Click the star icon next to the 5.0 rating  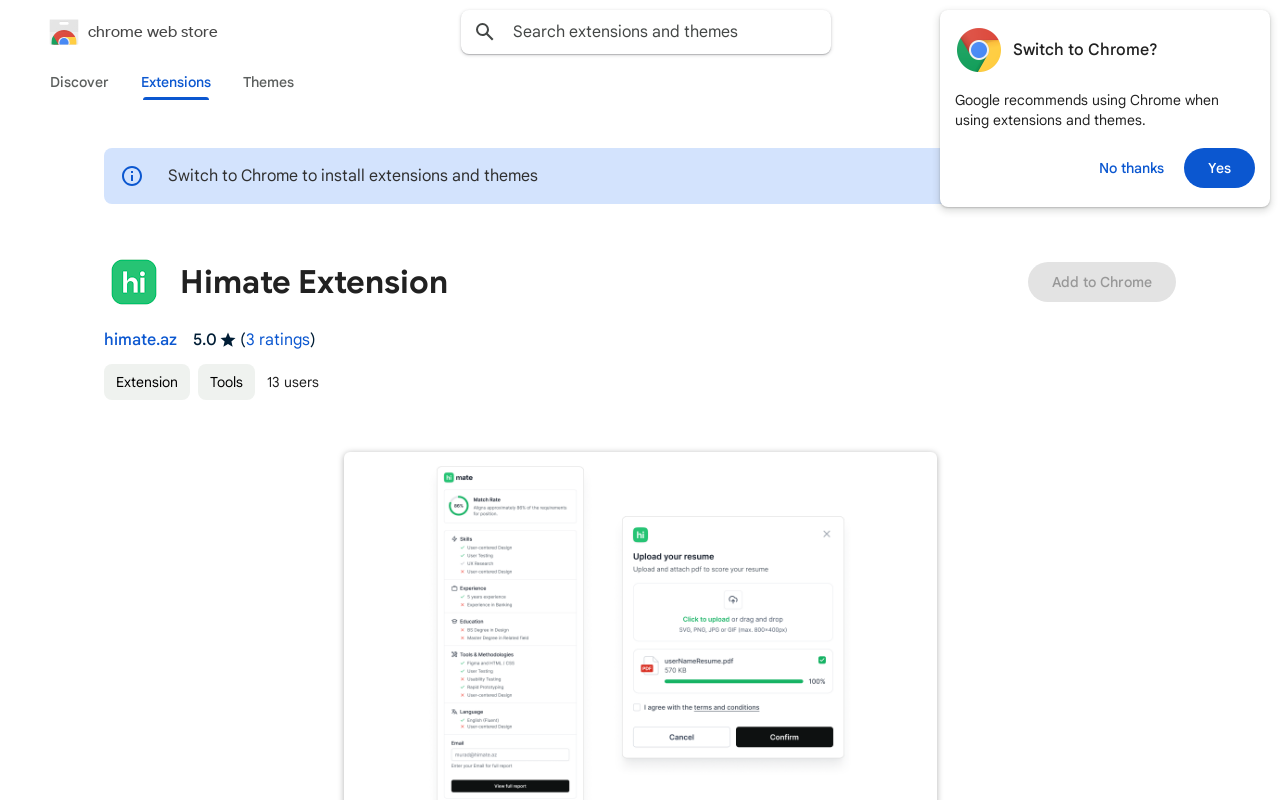(228, 339)
